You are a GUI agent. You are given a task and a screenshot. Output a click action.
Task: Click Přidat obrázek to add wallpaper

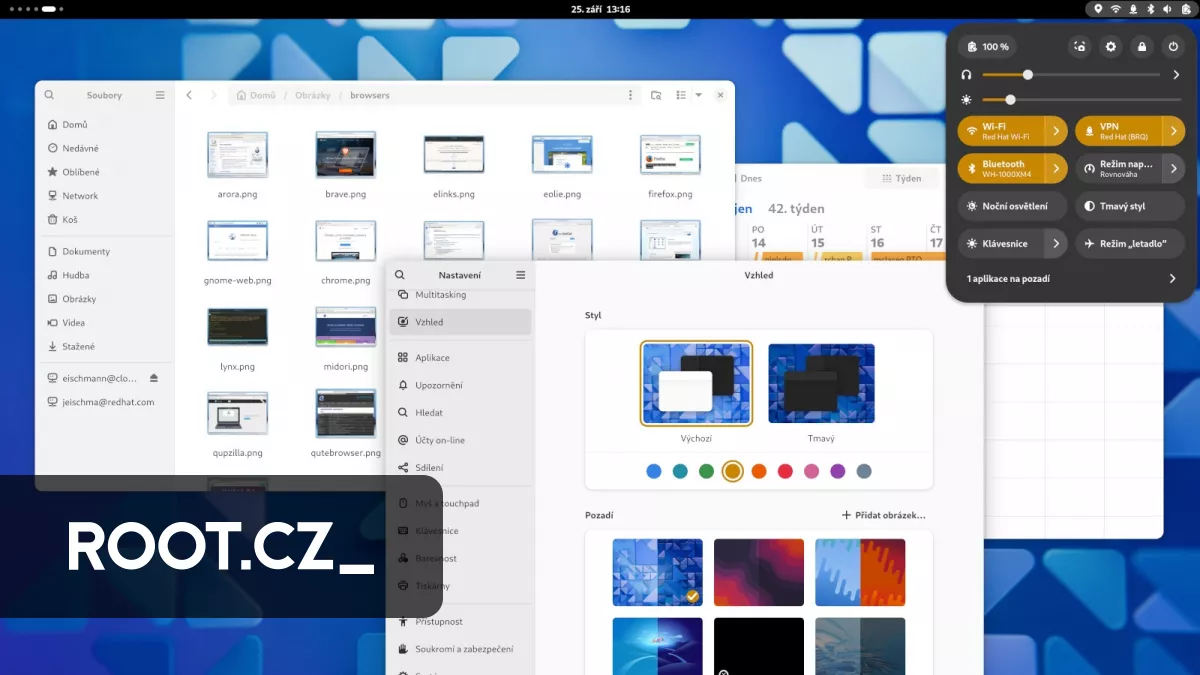(x=882, y=515)
